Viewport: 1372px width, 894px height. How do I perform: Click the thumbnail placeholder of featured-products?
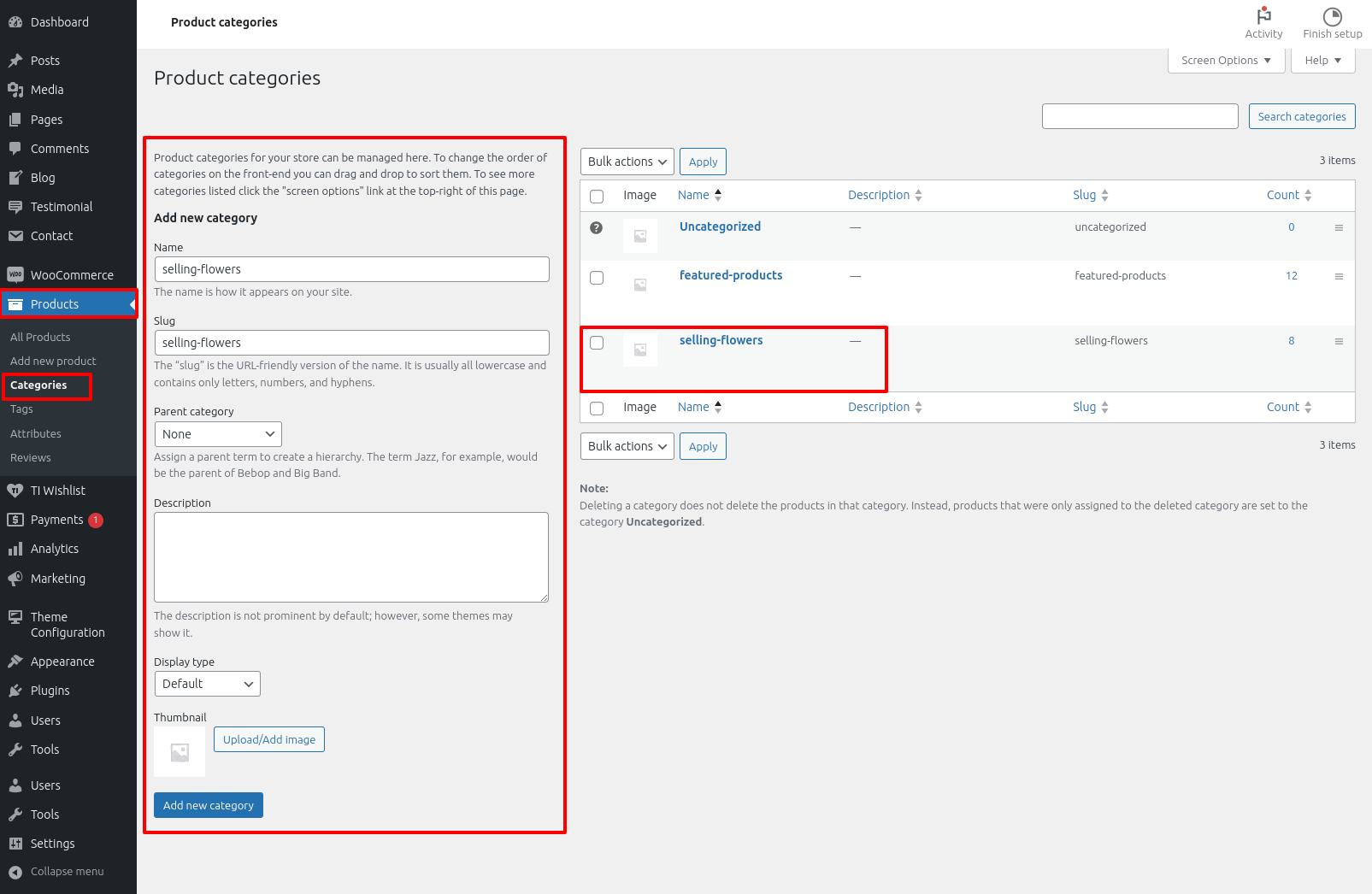pos(640,285)
